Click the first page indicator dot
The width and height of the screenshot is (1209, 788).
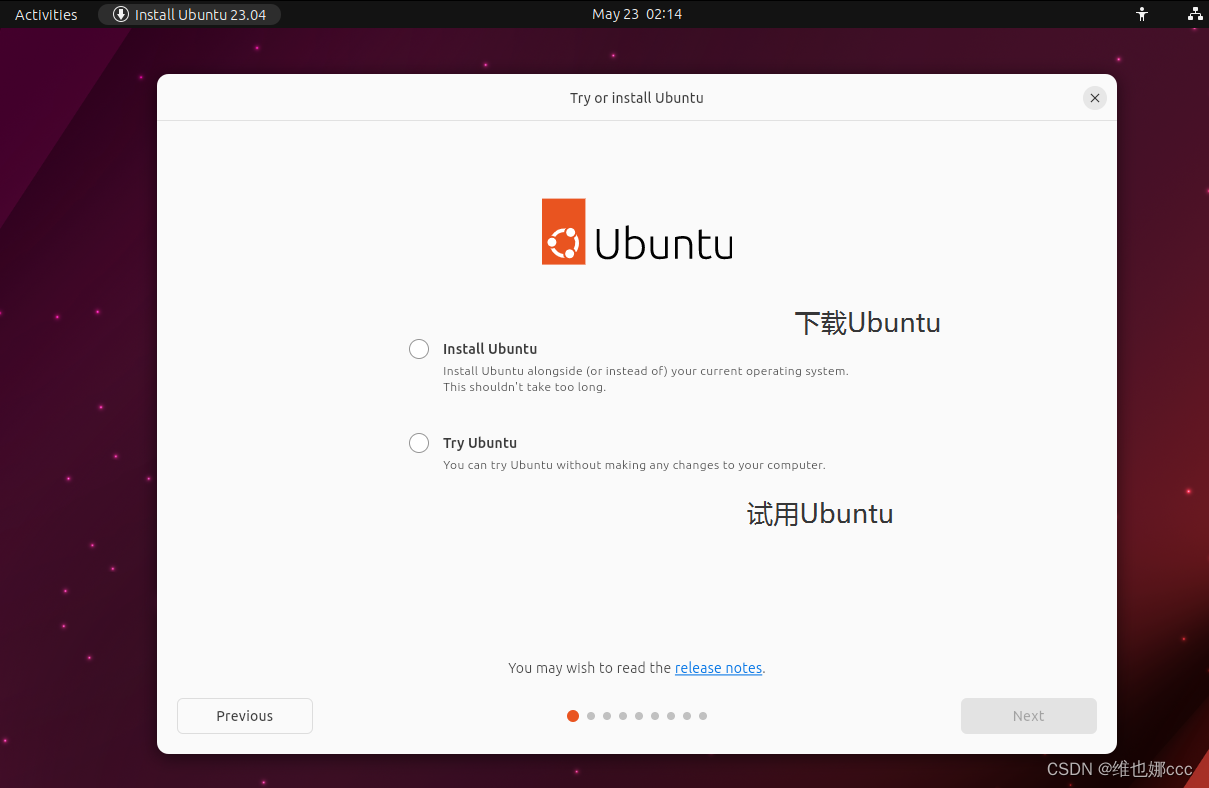573,716
